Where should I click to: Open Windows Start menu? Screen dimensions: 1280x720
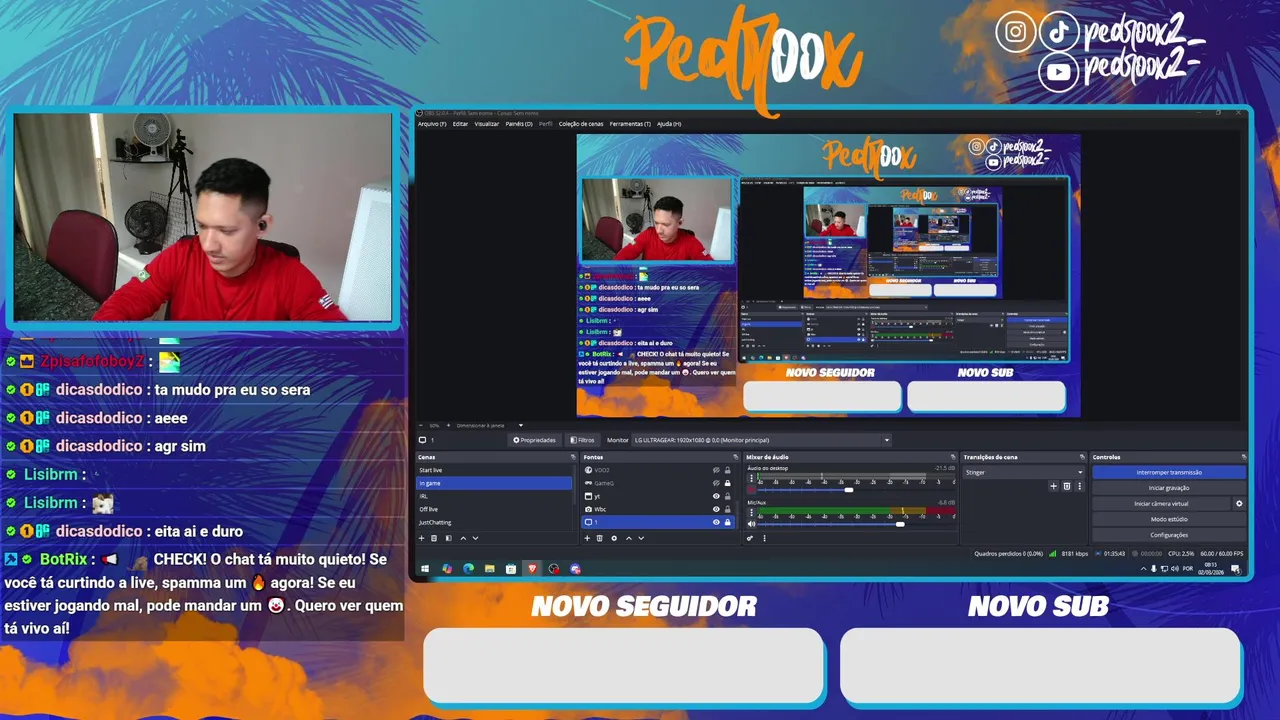click(425, 568)
